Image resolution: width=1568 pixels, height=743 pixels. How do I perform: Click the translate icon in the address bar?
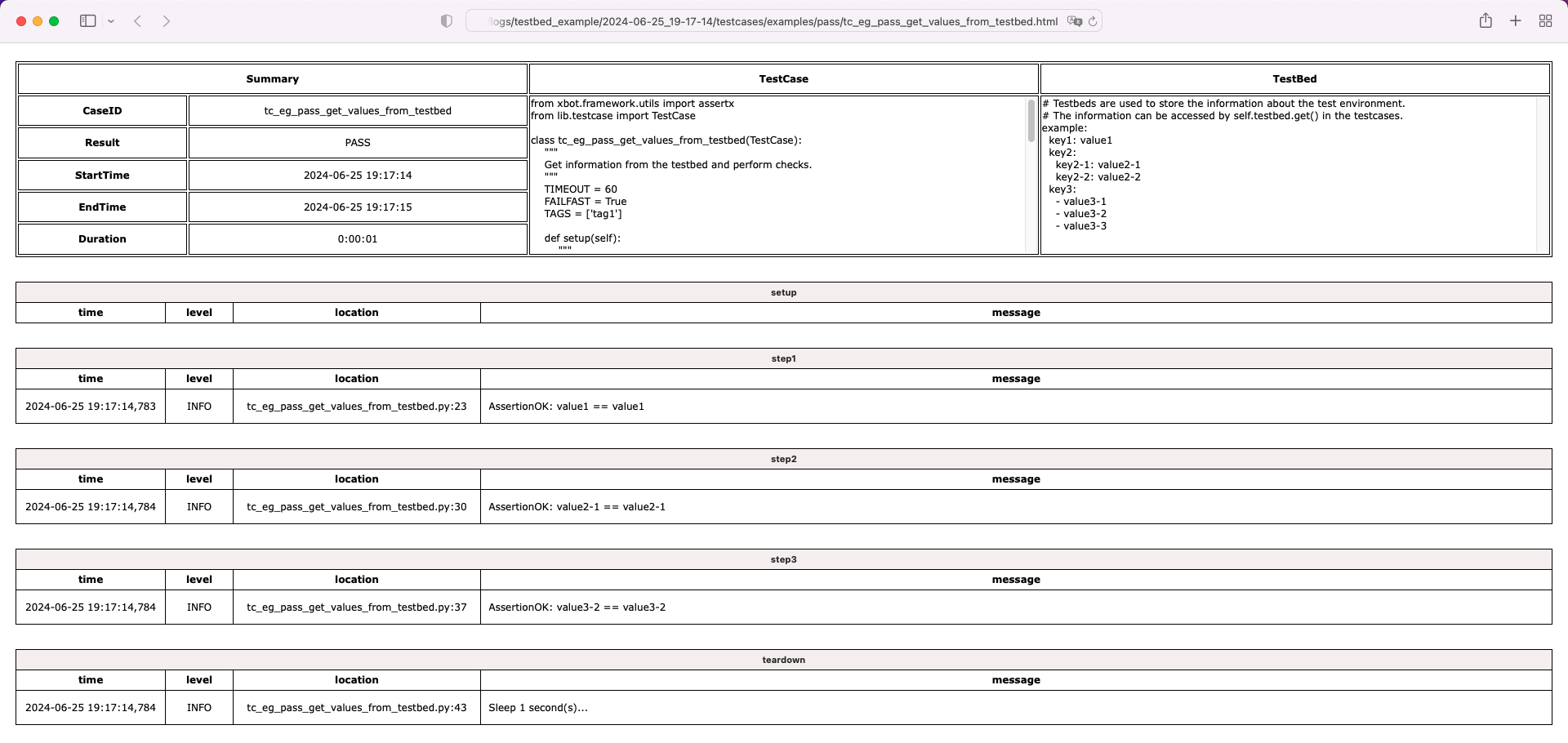tap(1075, 22)
